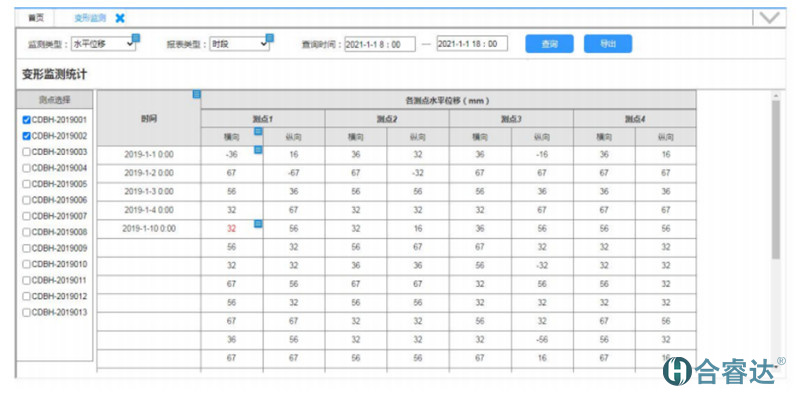
Task: Uncheck the CDBH-2019002 checkbox
Action: click(x=27, y=136)
